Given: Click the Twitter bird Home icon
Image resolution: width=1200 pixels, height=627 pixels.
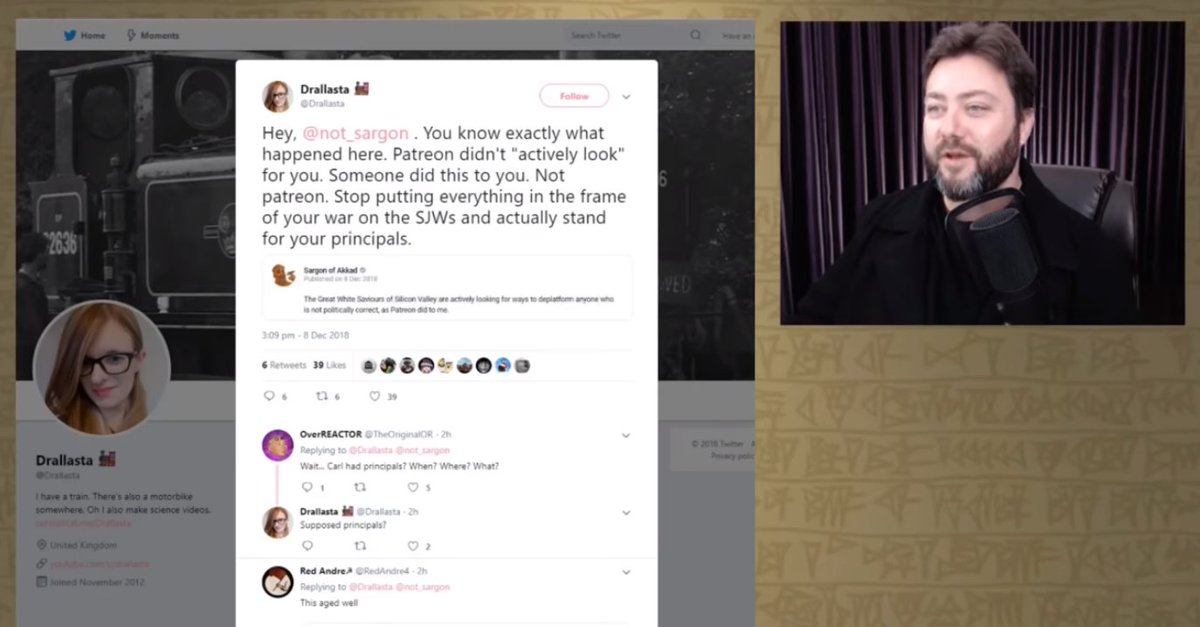Looking at the screenshot, I should coord(71,35).
